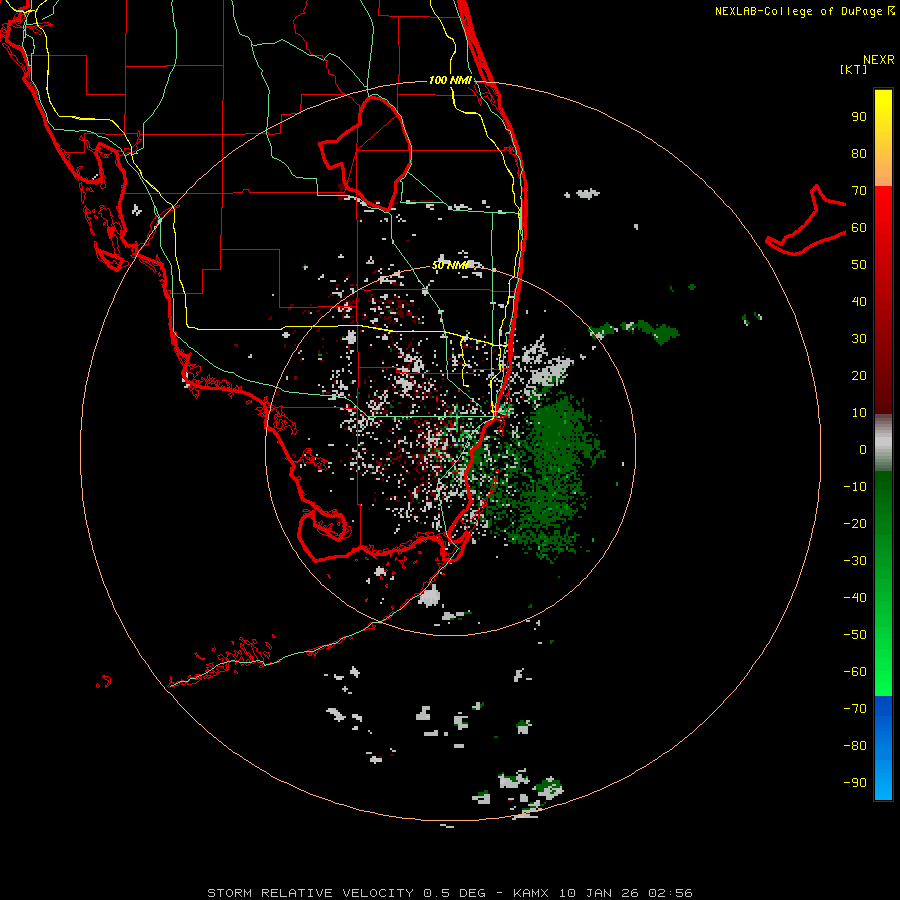Click the 60 value on the velocity scale
This screenshot has height=900, width=900.
pos(859,228)
